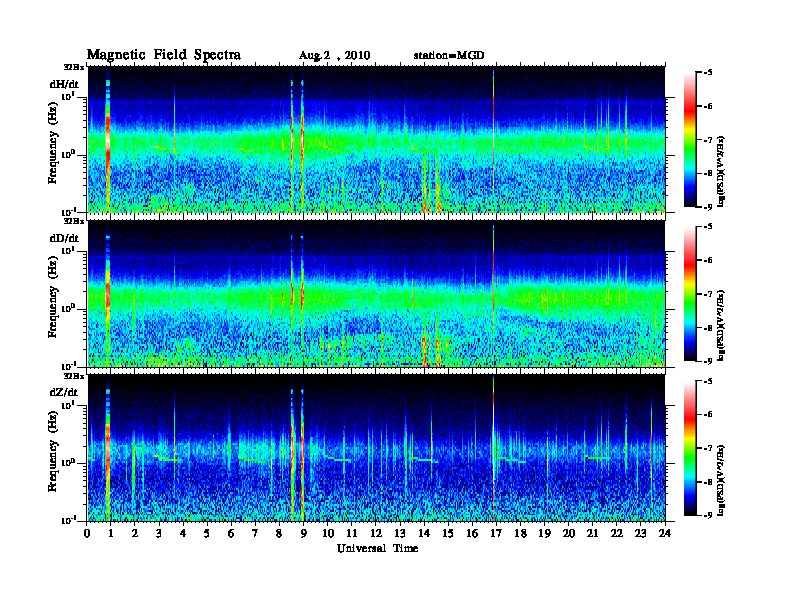Click the -8 tick on dD/dt color bar
The width and height of the screenshot is (792, 612).
pos(708,328)
